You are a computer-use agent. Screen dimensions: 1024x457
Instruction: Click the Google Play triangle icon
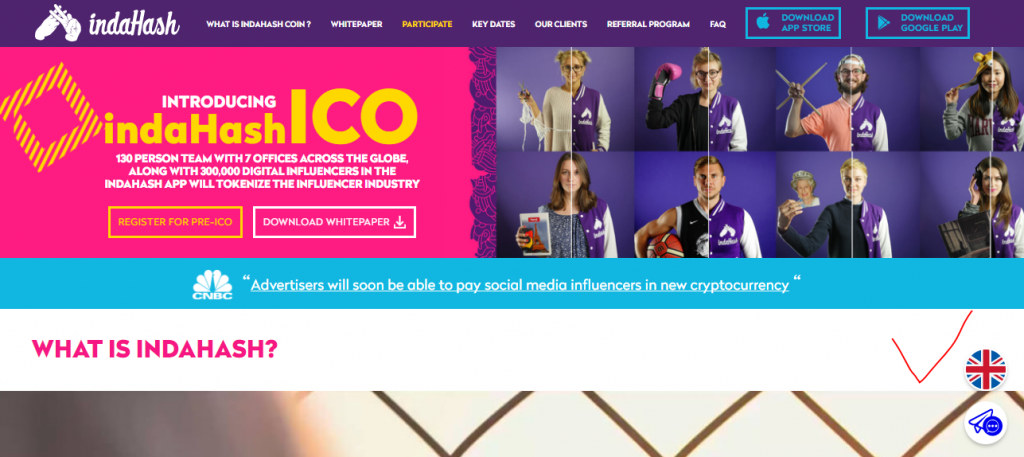tap(883, 23)
